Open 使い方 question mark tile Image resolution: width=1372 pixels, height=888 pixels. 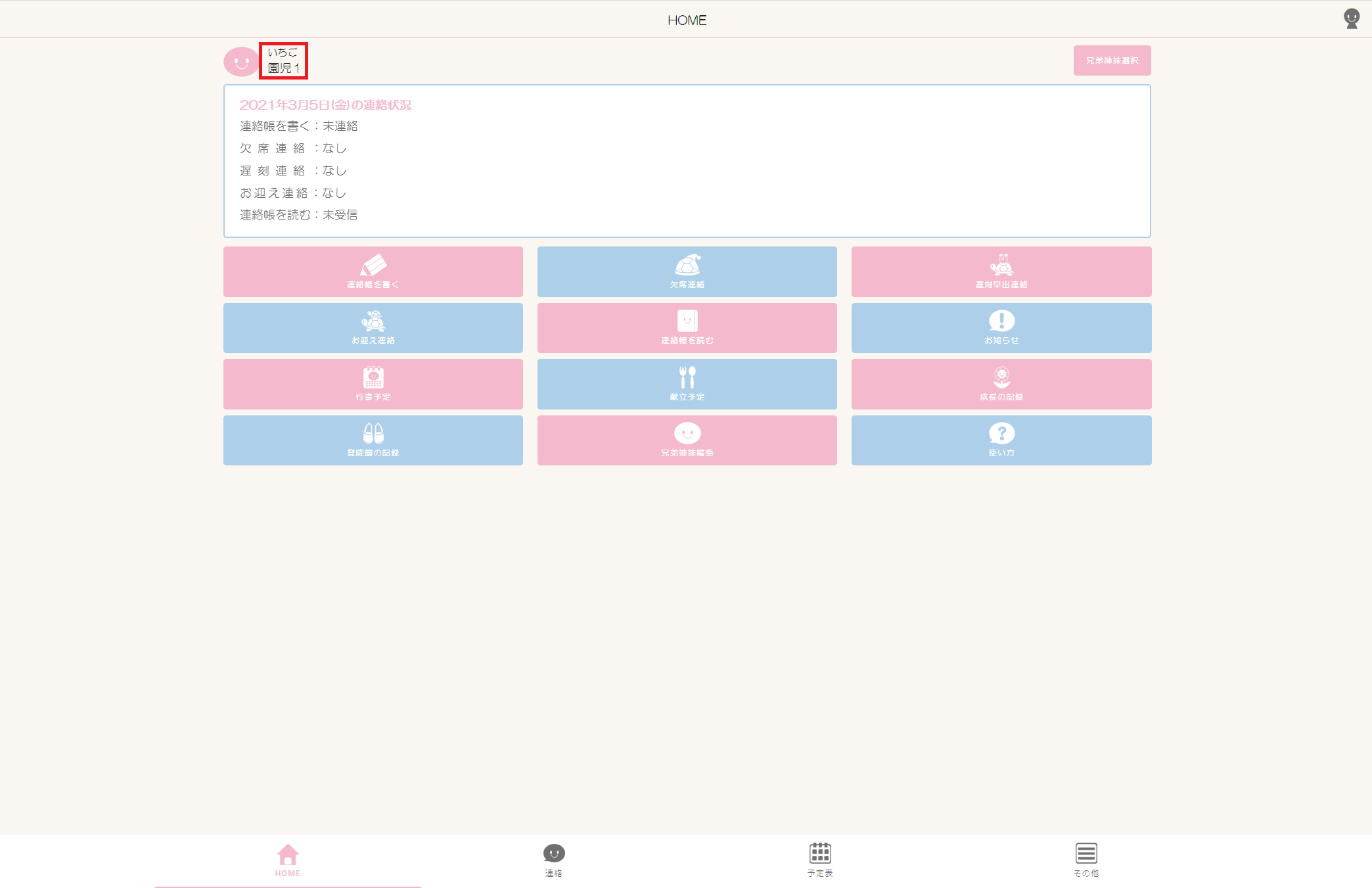(x=1001, y=440)
